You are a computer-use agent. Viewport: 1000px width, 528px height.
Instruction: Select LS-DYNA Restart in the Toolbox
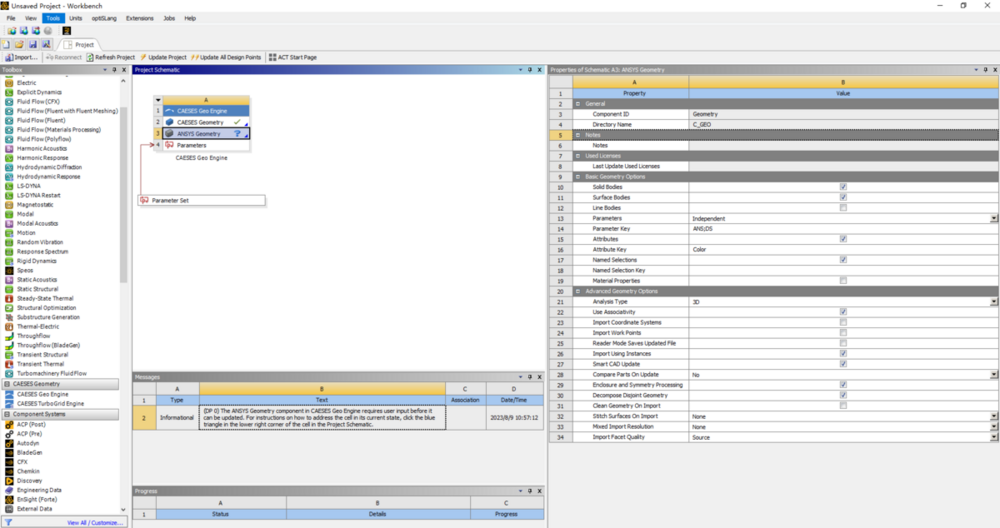tap(38, 195)
